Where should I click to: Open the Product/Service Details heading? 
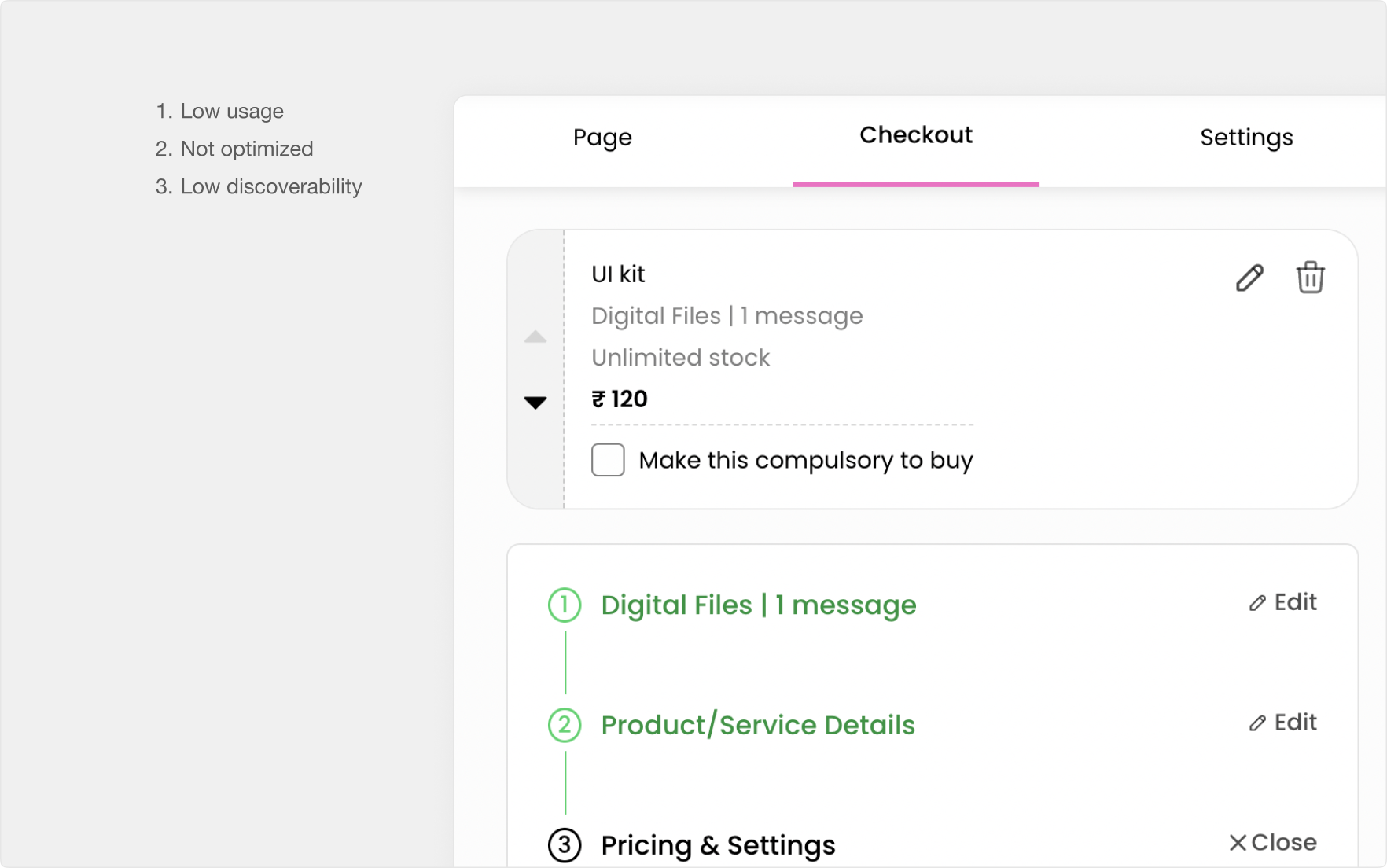[758, 725]
